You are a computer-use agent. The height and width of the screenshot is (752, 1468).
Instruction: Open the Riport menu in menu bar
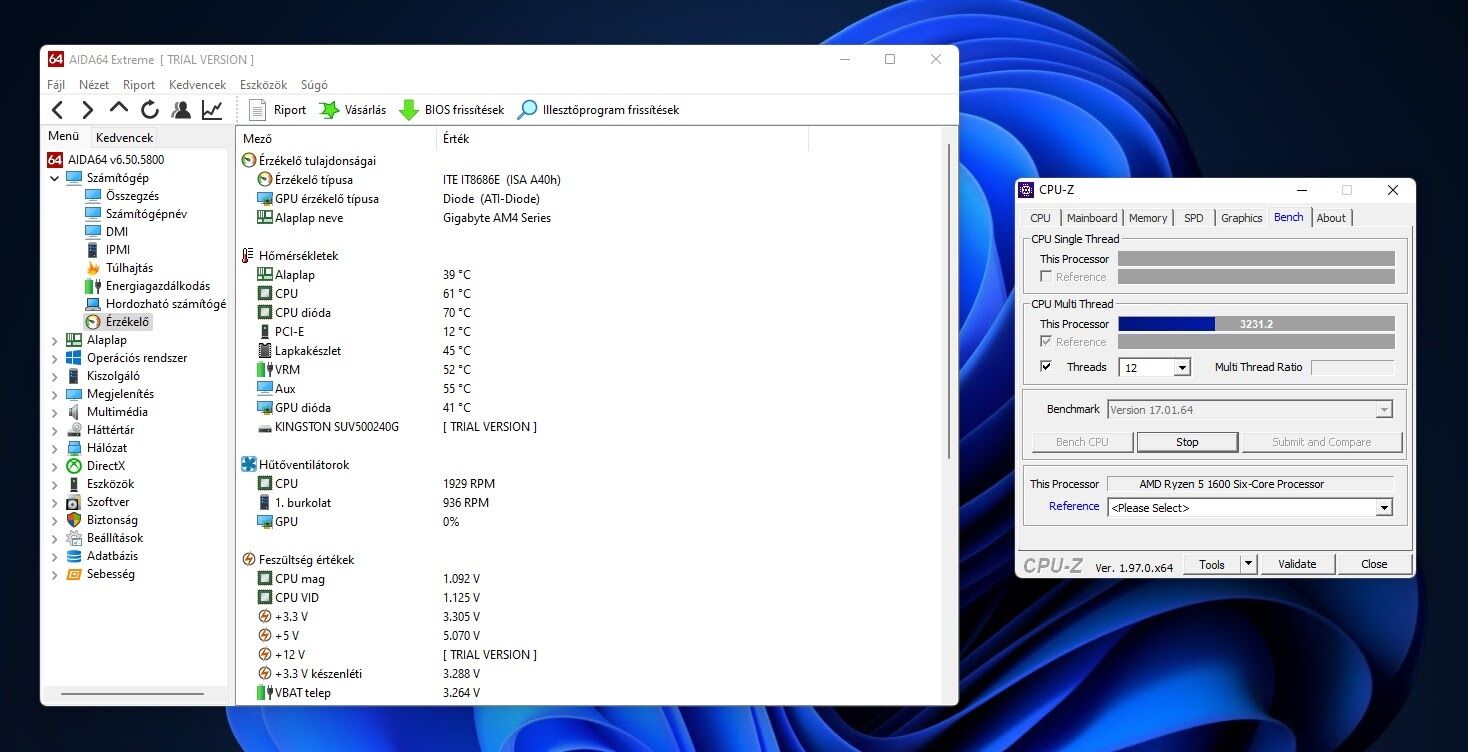click(x=139, y=85)
